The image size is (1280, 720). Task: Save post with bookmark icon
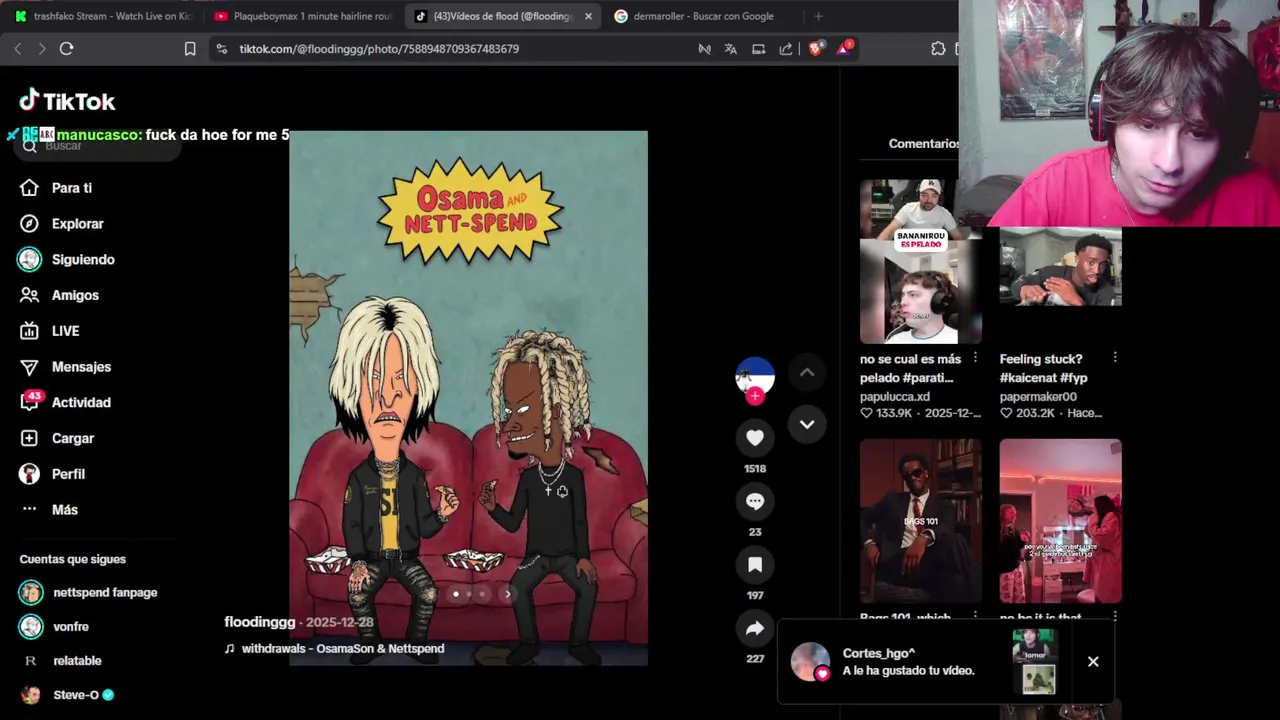point(755,565)
